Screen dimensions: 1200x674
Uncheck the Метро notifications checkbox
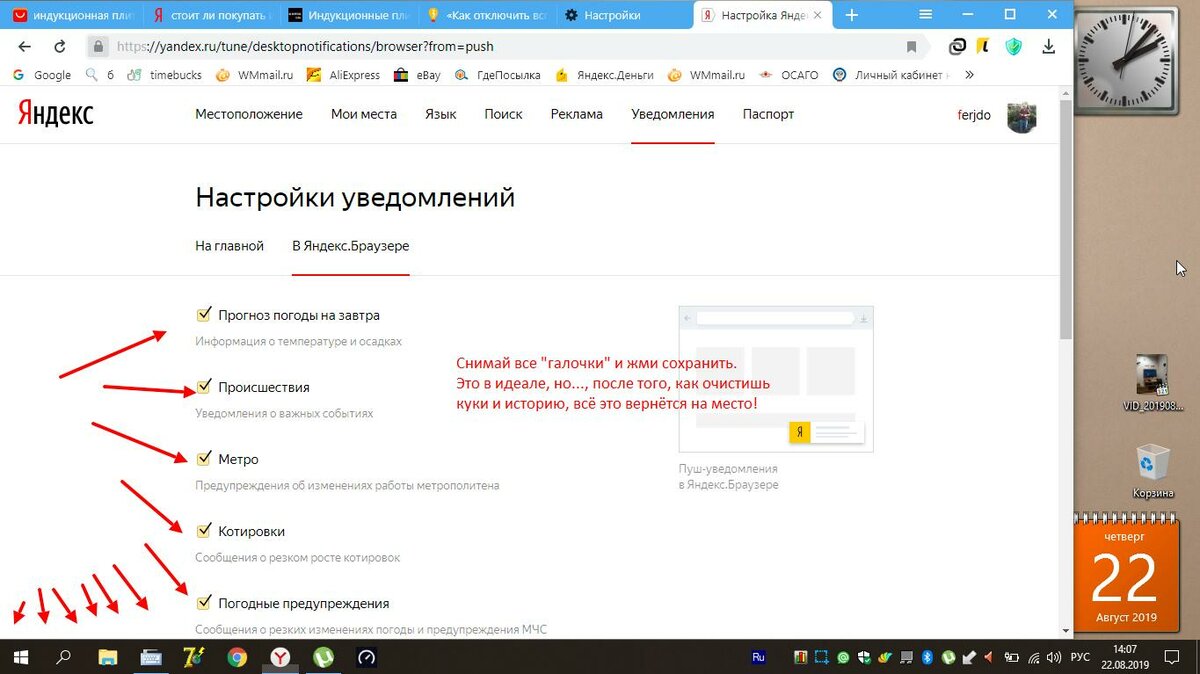click(x=204, y=458)
